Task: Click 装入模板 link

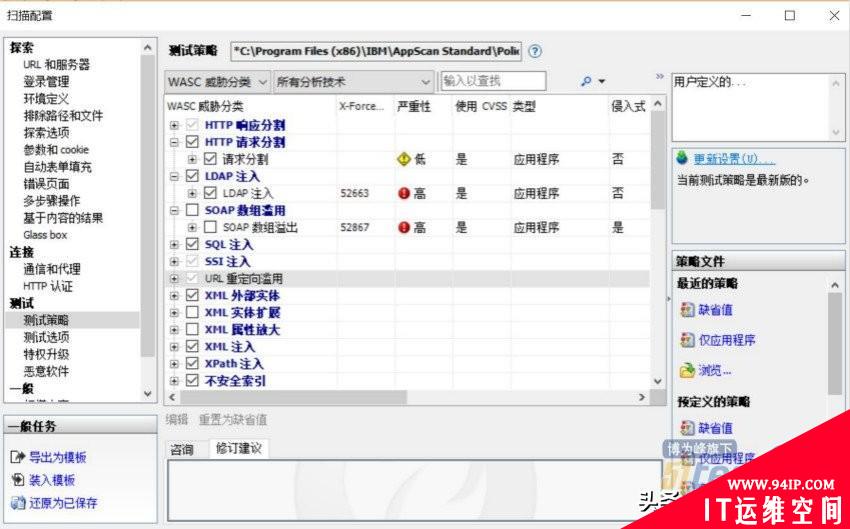Action: click(x=52, y=480)
